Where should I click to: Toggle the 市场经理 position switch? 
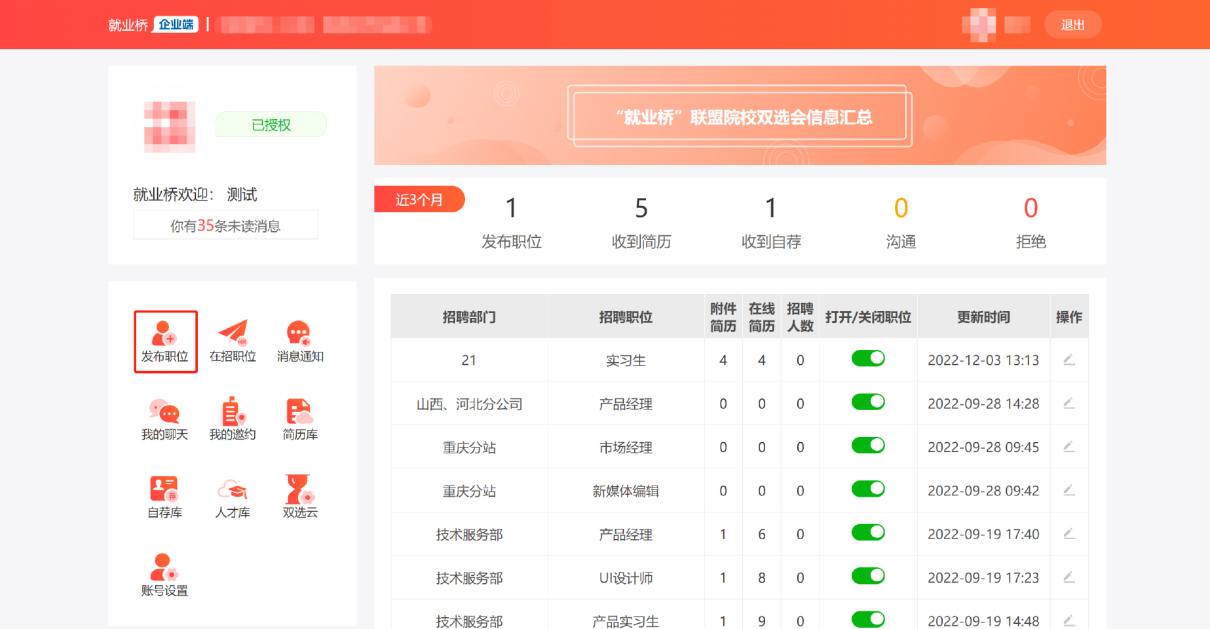[x=868, y=445]
